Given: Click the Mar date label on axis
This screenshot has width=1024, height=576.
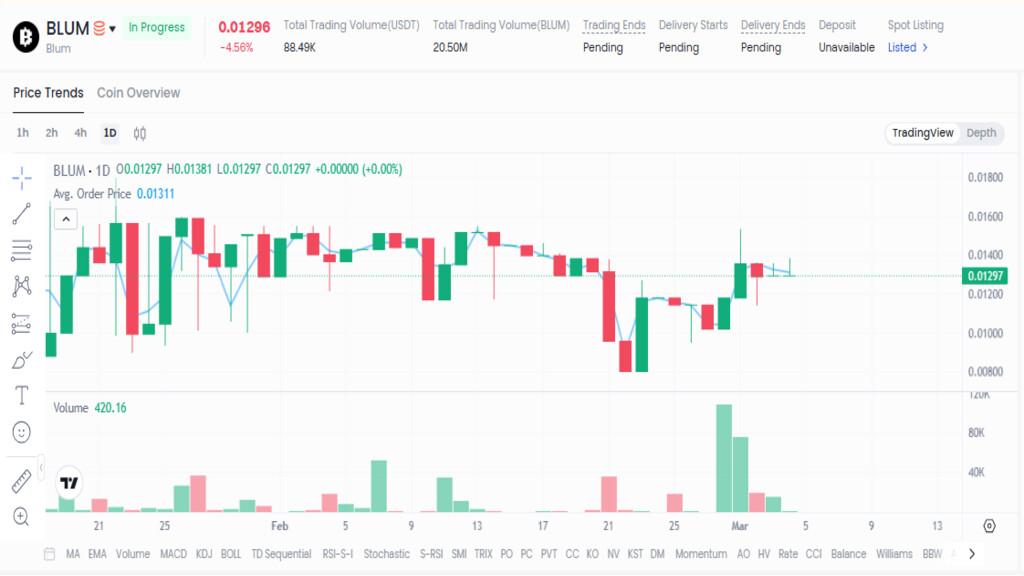Looking at the screenshot, I should [x=739, y=526].
